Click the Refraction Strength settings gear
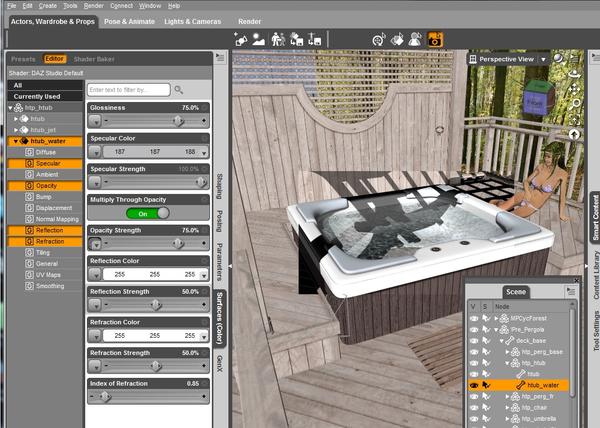600x428 pixels. [205, 353]
